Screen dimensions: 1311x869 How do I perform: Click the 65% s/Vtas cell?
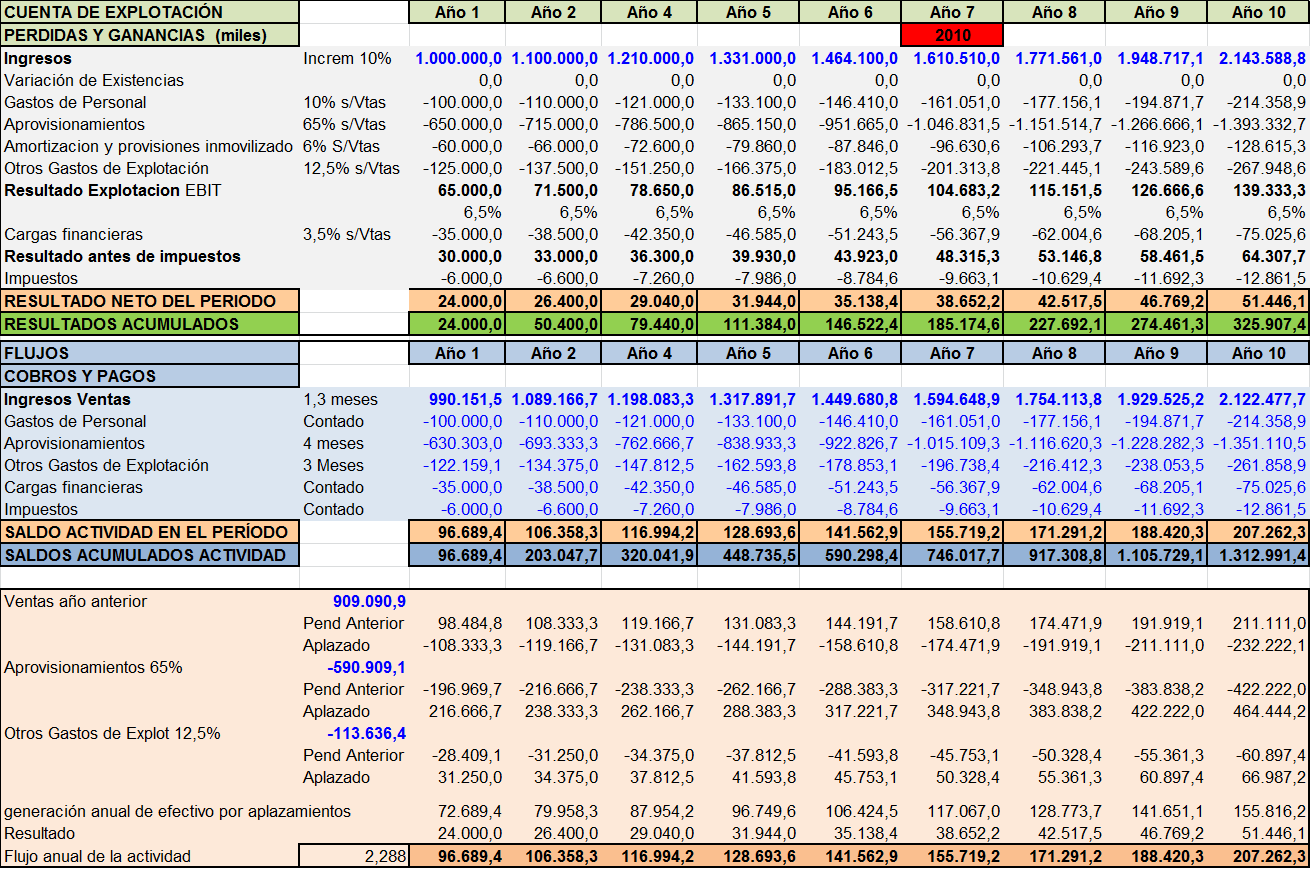[x=345, y=124]
